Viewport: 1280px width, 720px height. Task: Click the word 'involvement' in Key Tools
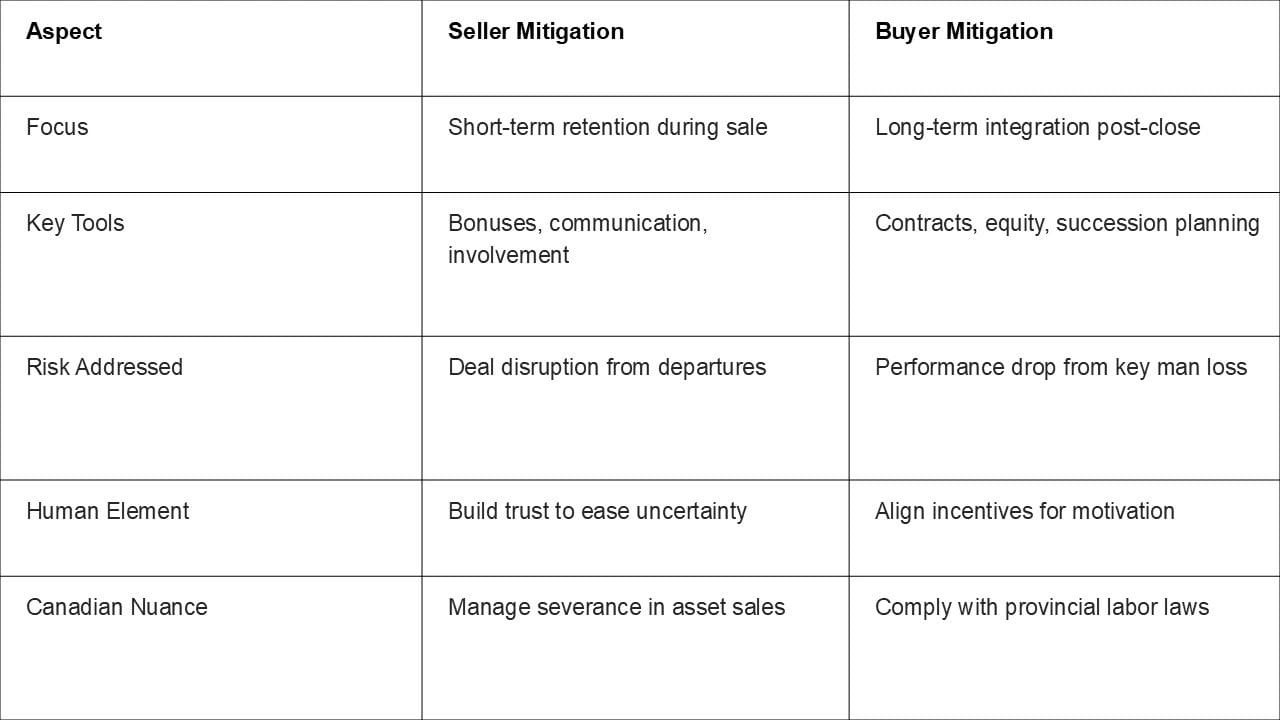click(508, 255)
